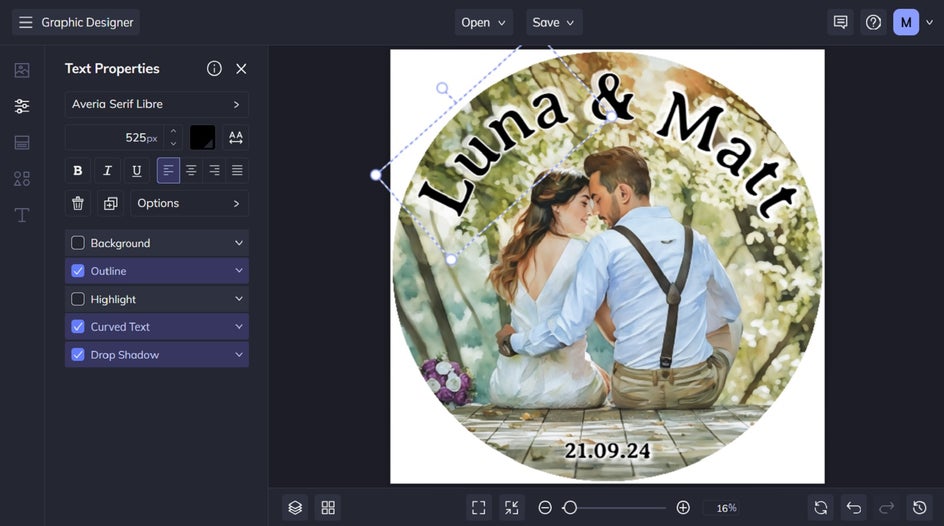Screen dimensions: 944x526
Task: Open the black text color swatch
Action: (x=202, y=137)
